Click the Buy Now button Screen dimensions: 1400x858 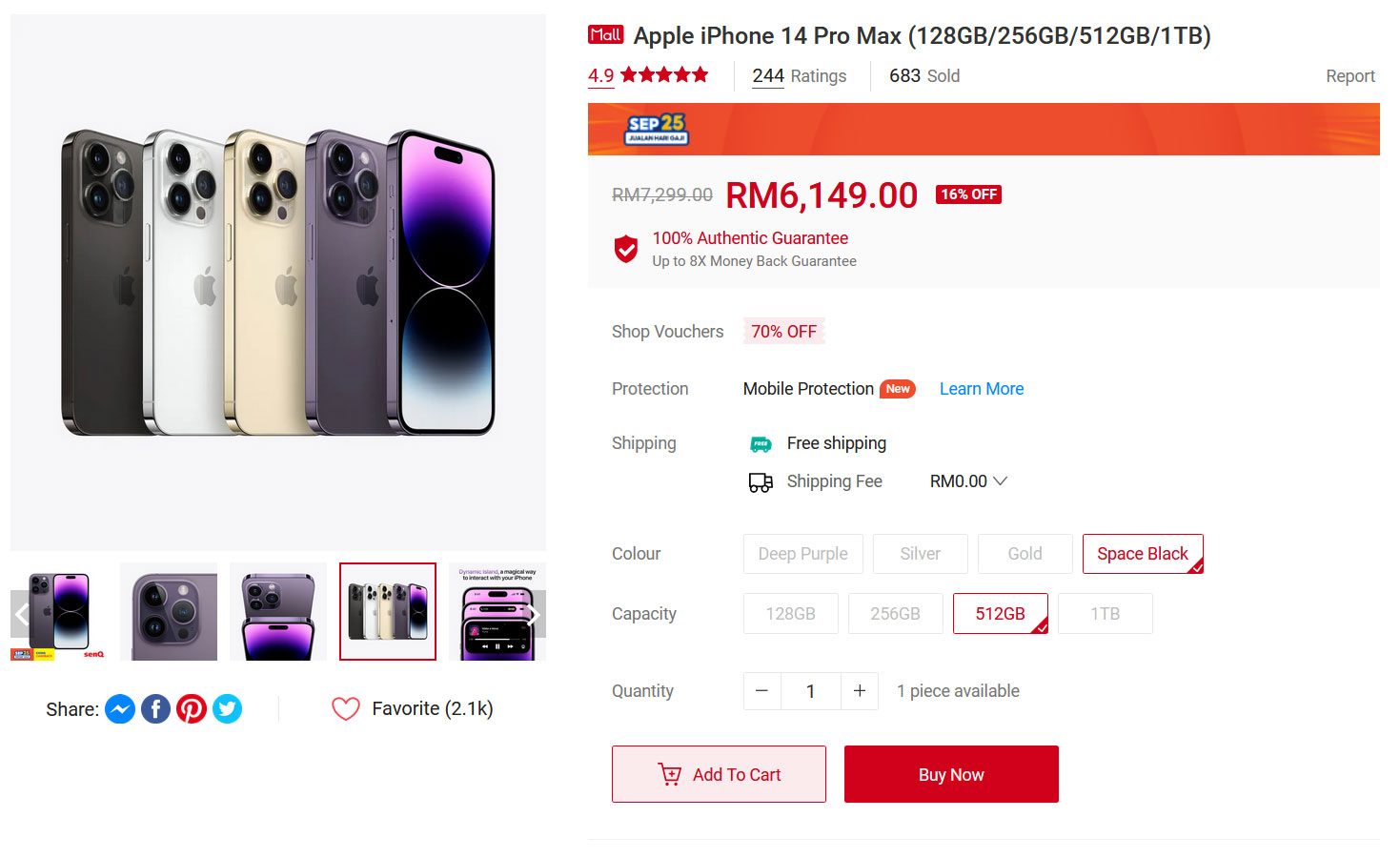pyautogui.click(x=950, y=774)
